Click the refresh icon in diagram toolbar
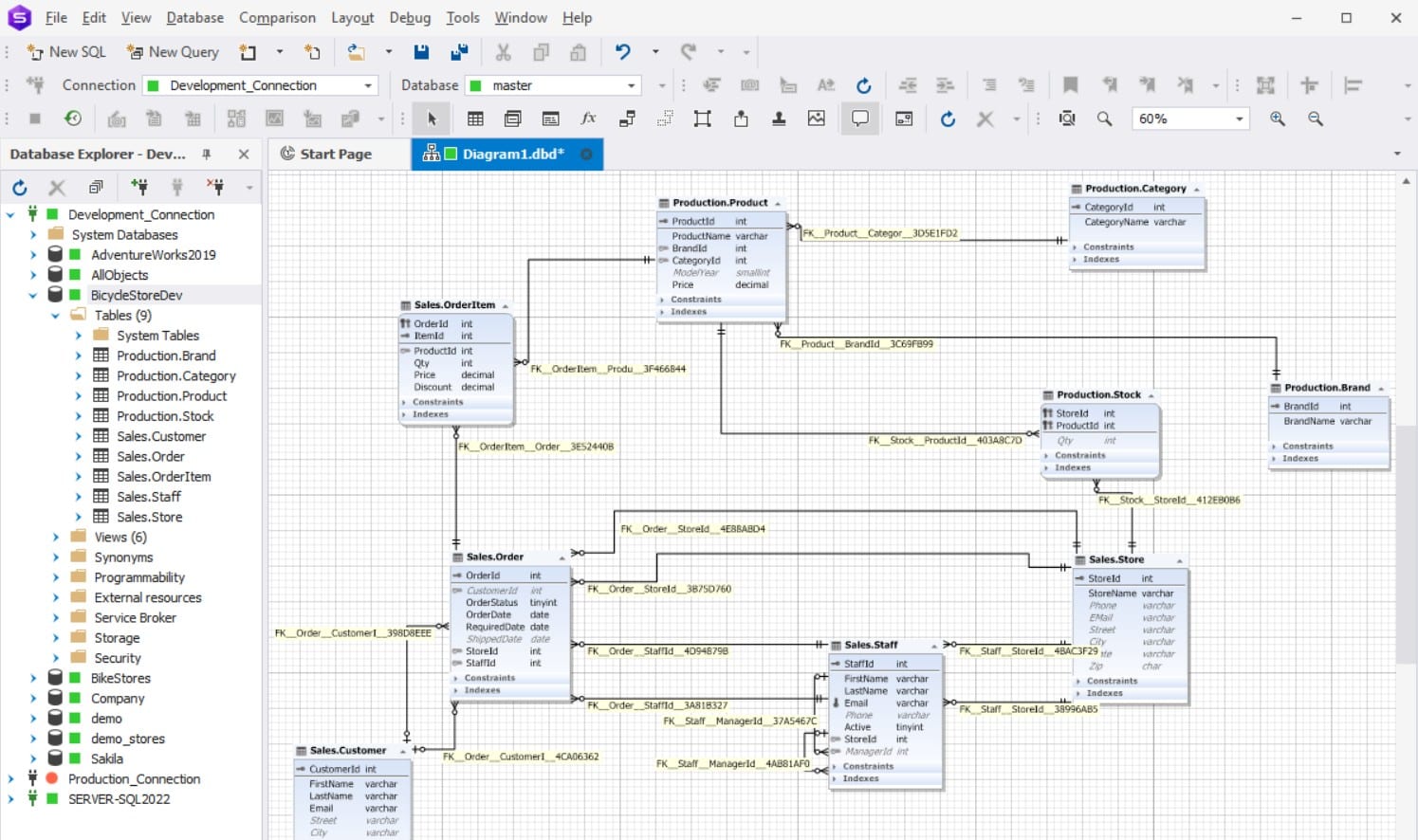 [948, 119]
